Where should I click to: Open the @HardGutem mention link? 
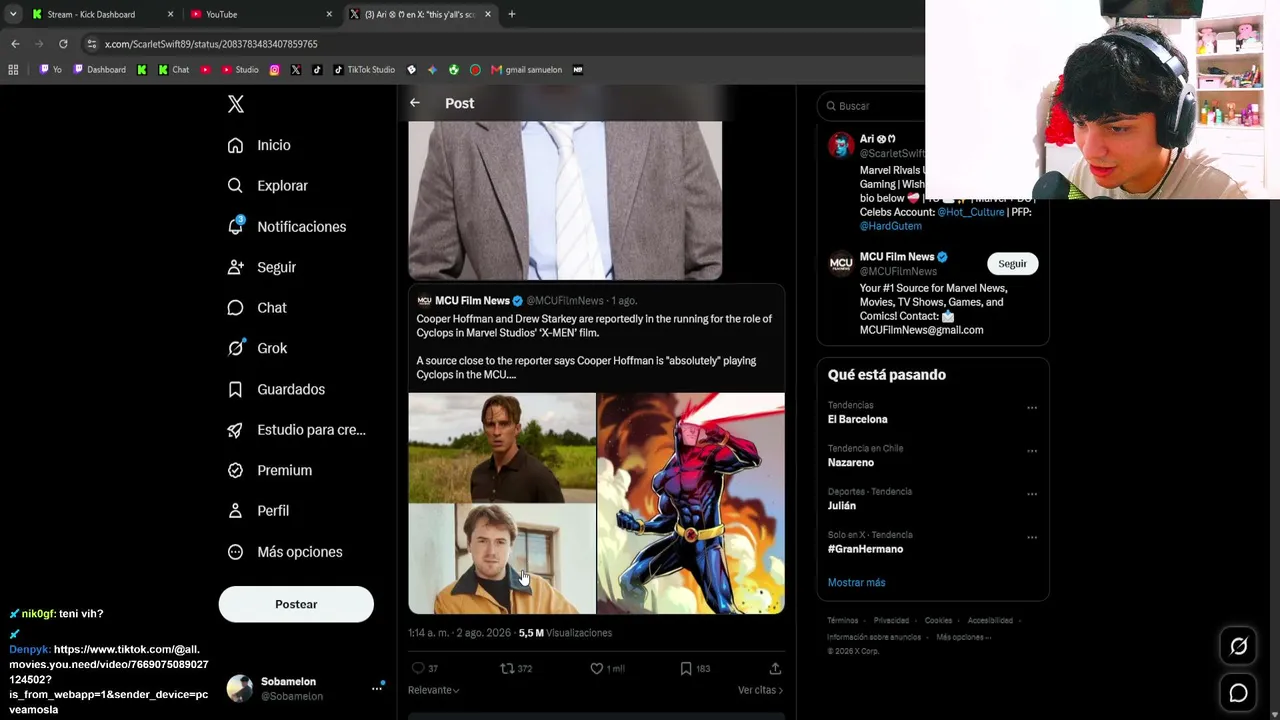point(891,226)
